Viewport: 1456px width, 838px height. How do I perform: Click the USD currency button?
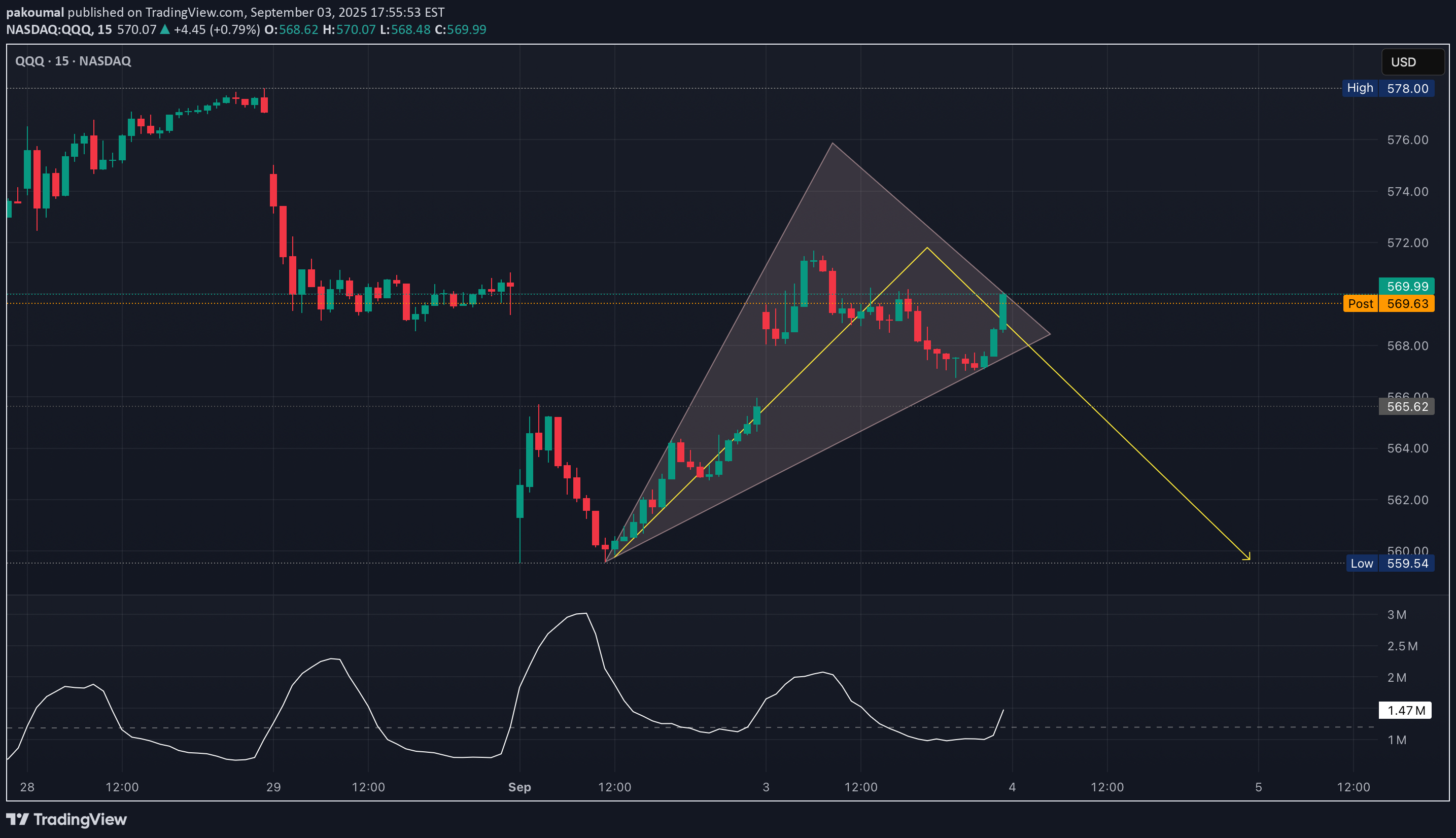point(1412,62)
